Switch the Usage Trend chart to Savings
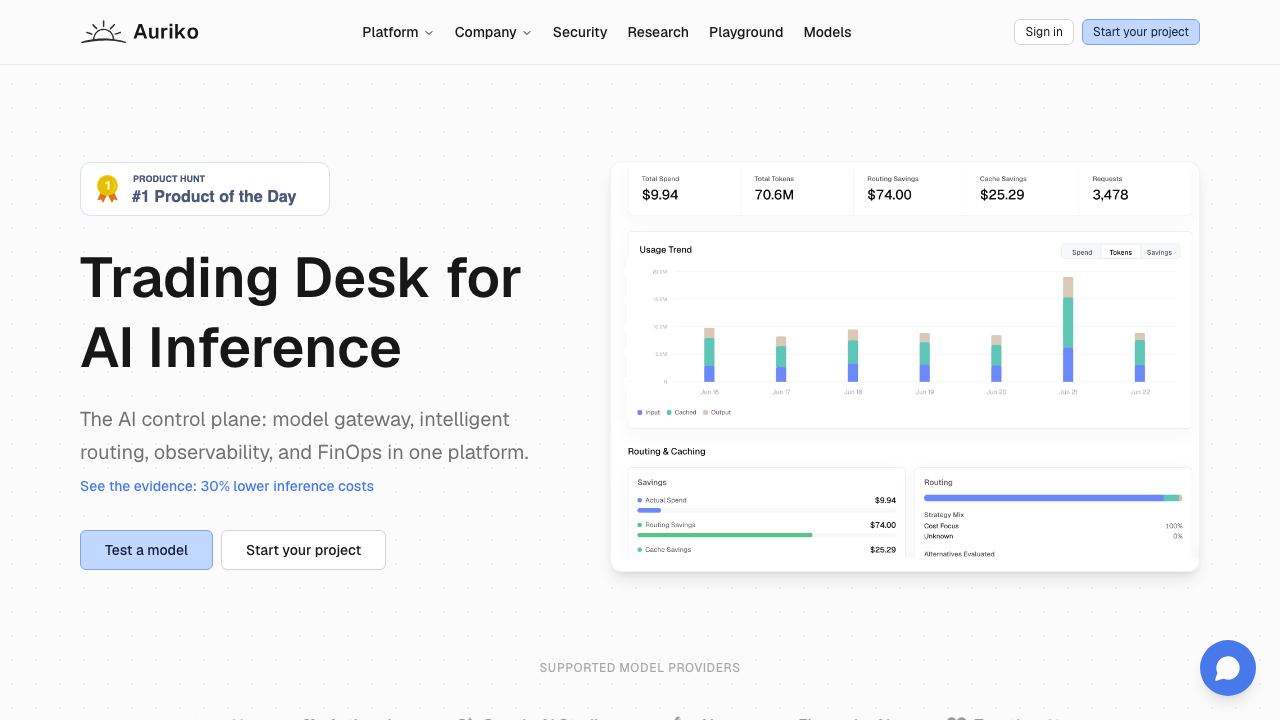 tap(1159, 252)
